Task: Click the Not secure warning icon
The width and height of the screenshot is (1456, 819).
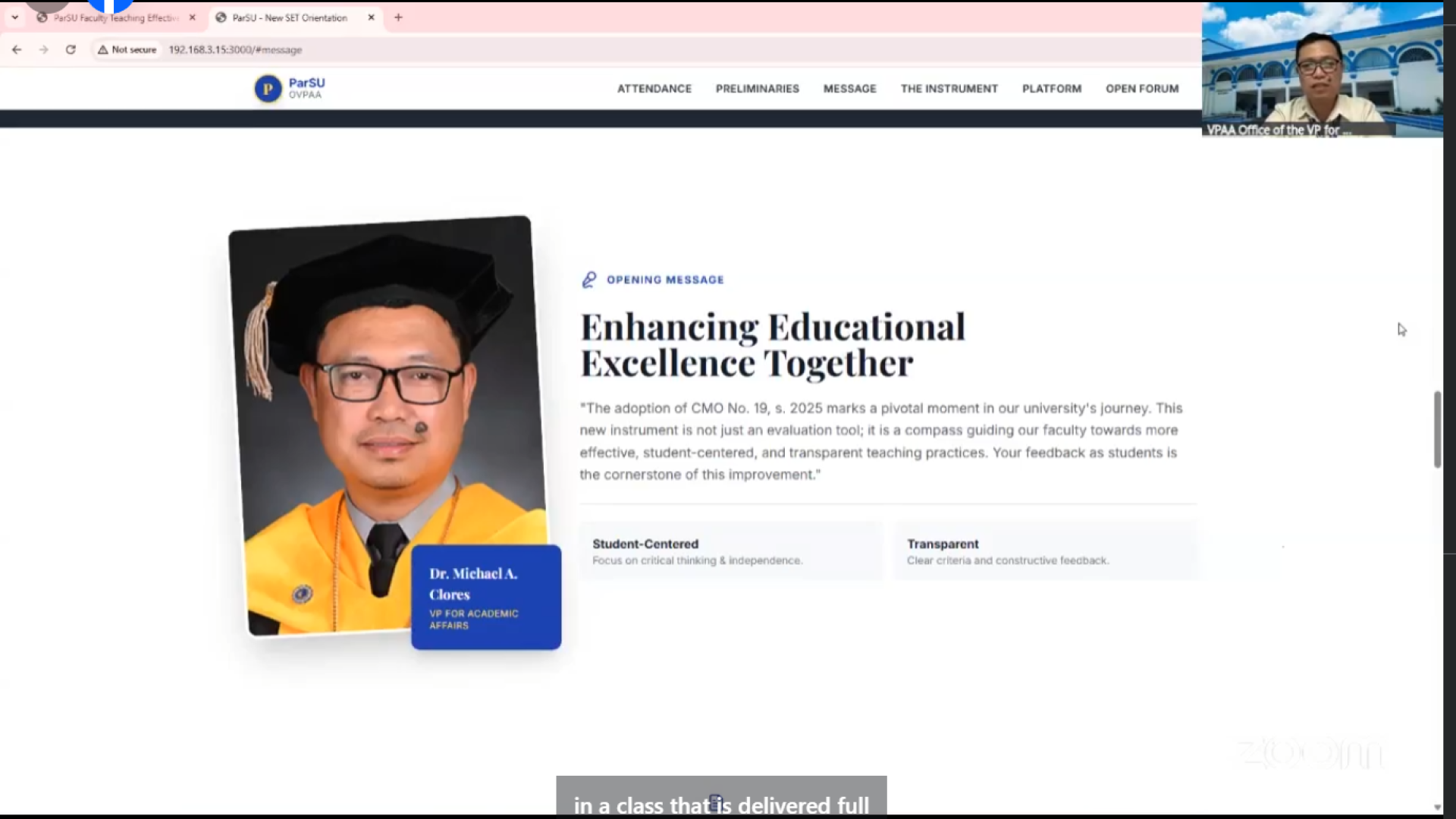Action: click(103, 49)
